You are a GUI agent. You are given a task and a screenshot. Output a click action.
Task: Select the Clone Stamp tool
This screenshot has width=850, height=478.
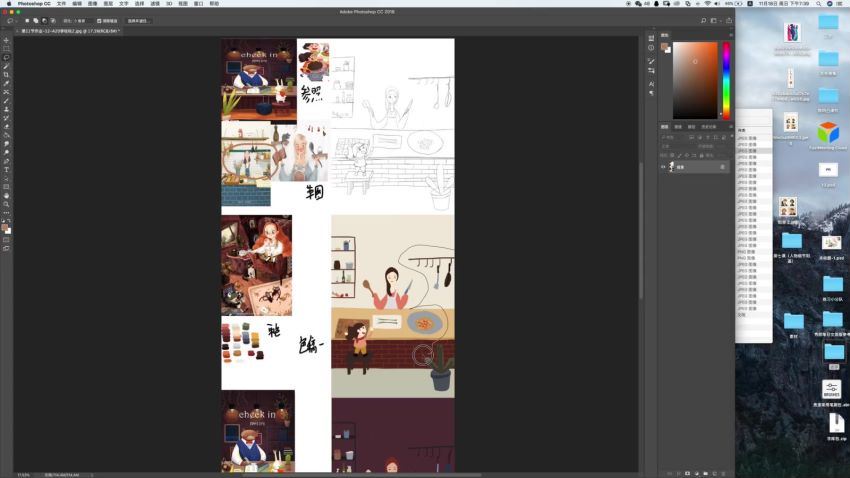[7, 109]
